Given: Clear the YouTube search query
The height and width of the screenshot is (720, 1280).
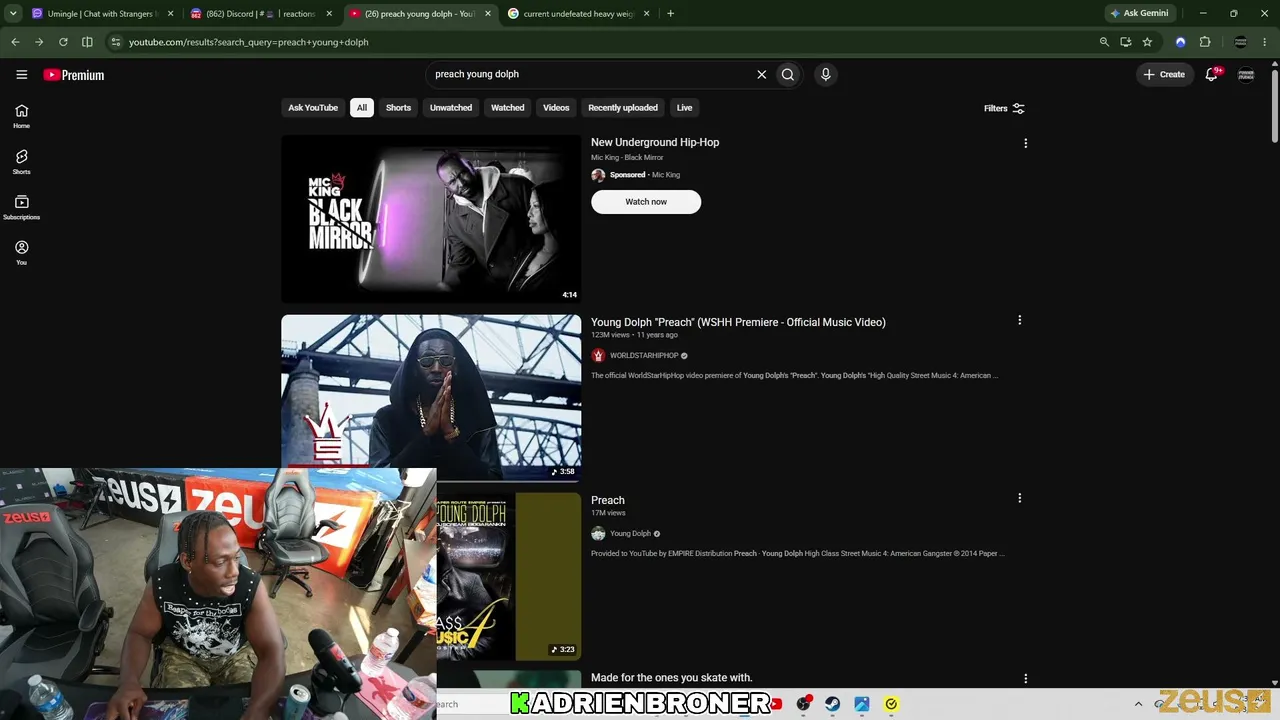Looking at the screenshot, I should [x=761, y=74].
